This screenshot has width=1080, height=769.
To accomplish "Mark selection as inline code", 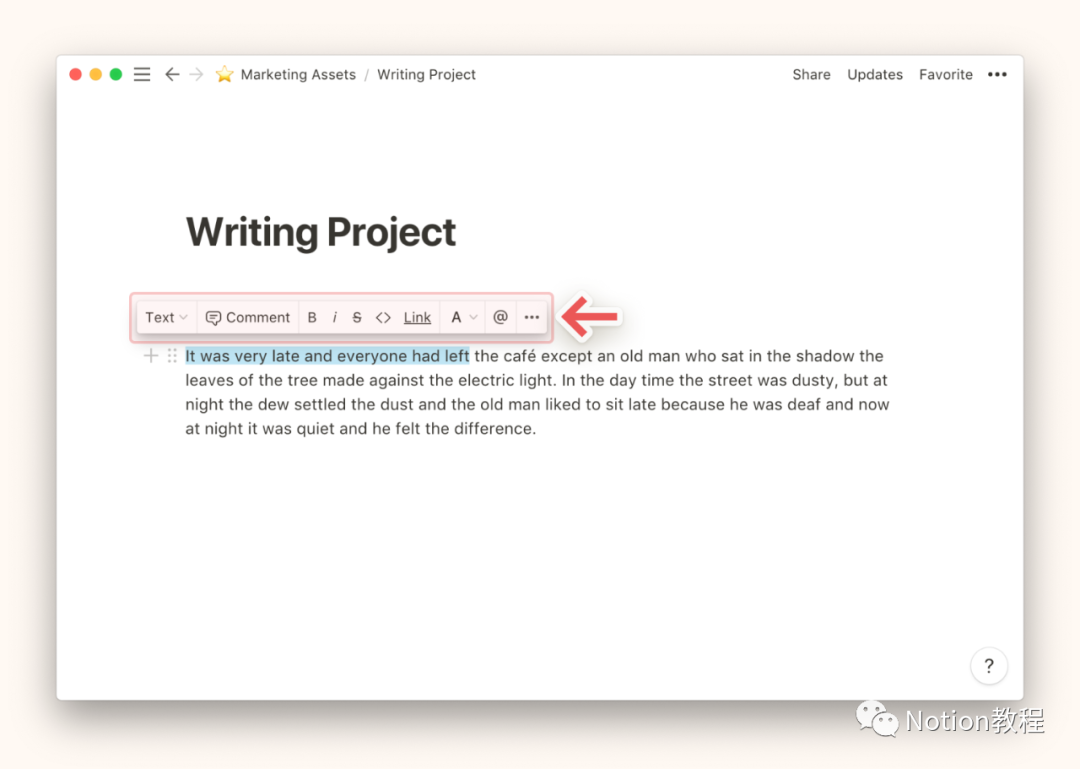I will (383, 318).
